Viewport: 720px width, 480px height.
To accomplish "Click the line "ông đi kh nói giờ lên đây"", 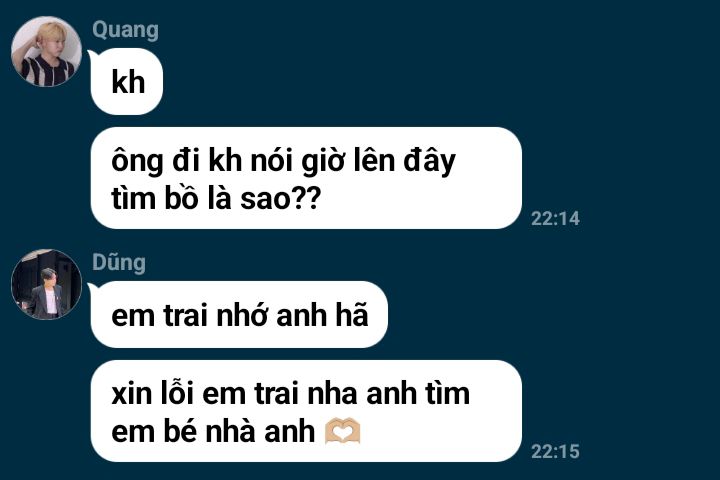I will [283, 161].
